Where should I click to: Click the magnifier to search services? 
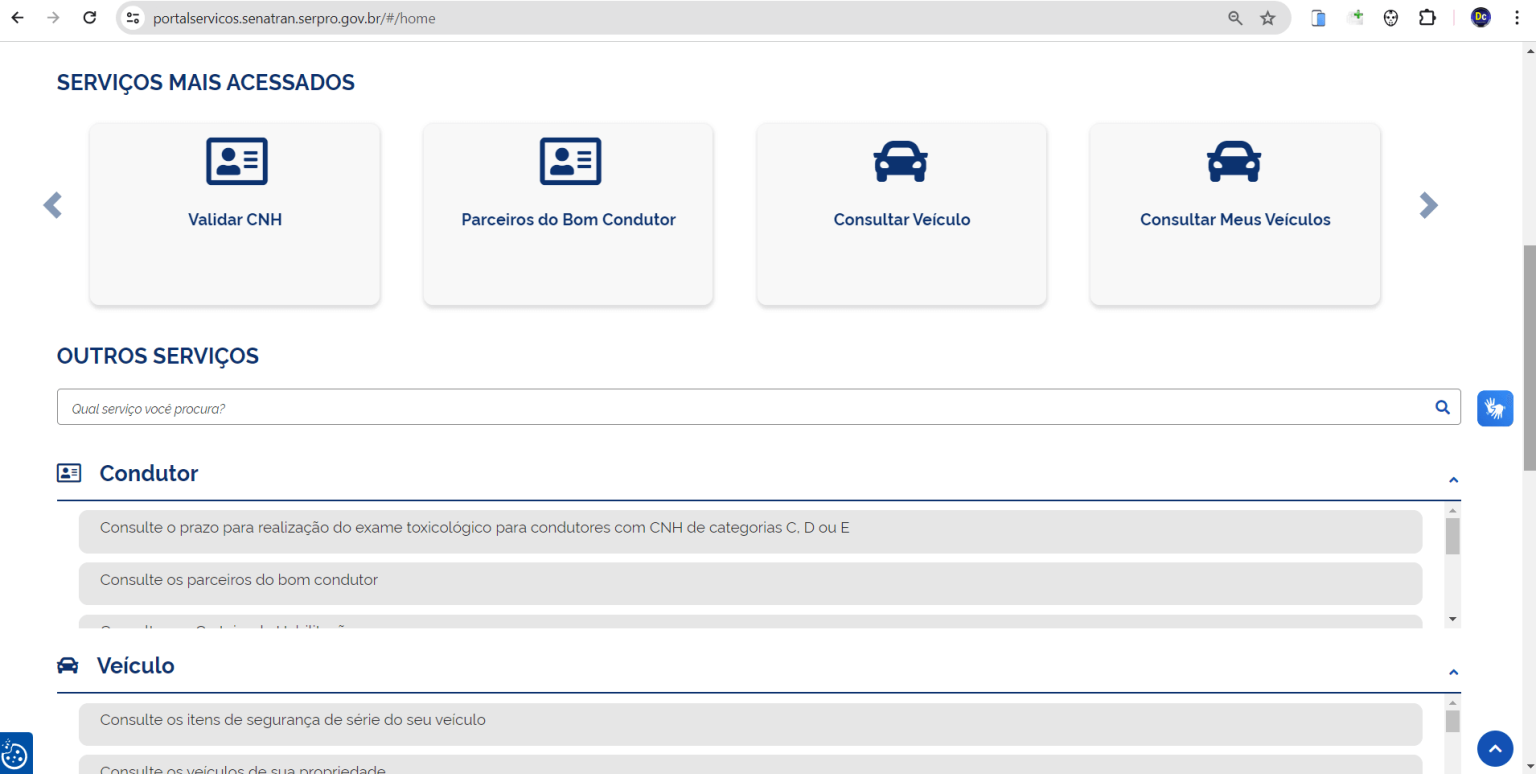point(1442,407)
